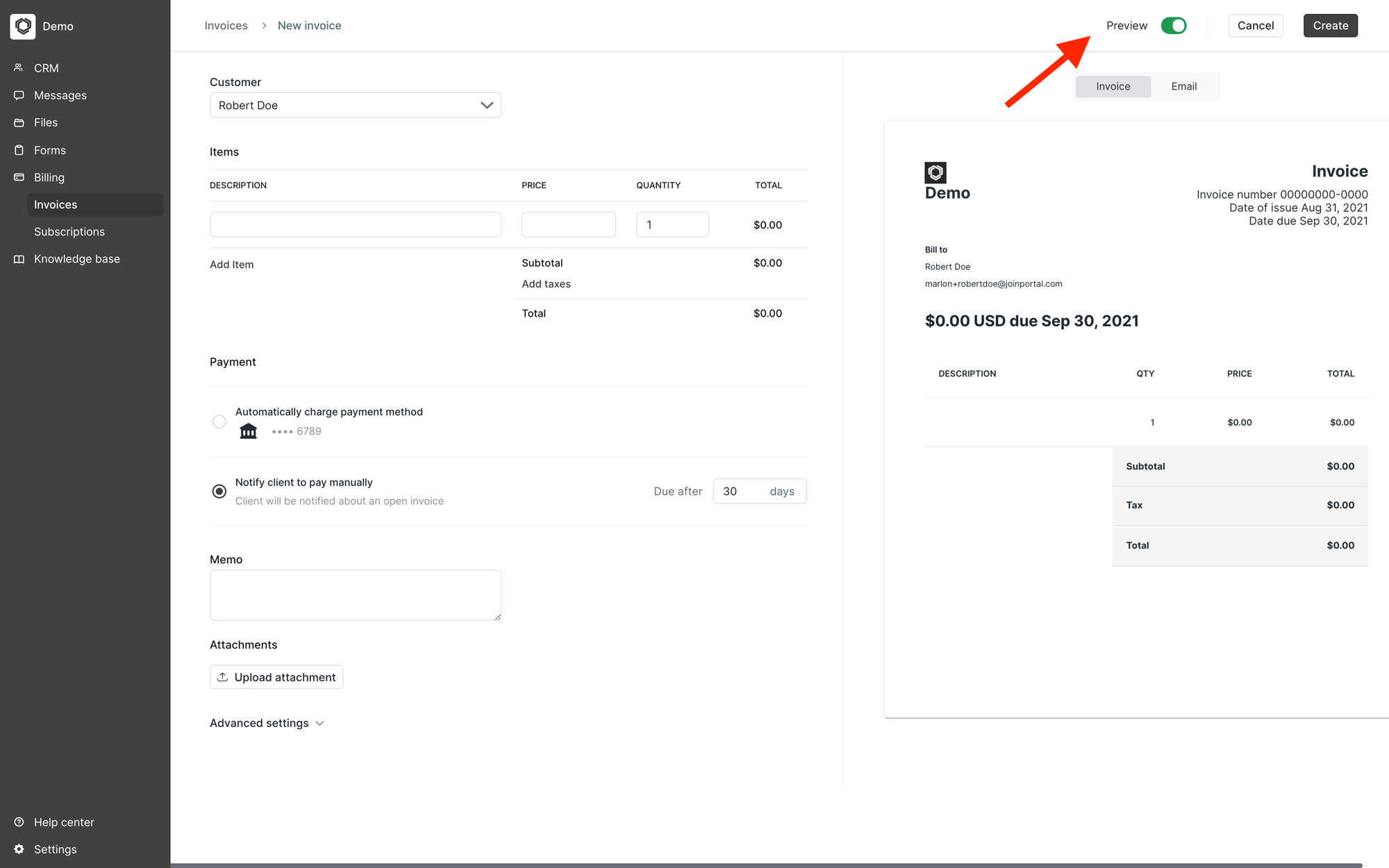Click the Knowledge base book icon
The width and height of the screenshot is (1389, 868).
(19, 259)
